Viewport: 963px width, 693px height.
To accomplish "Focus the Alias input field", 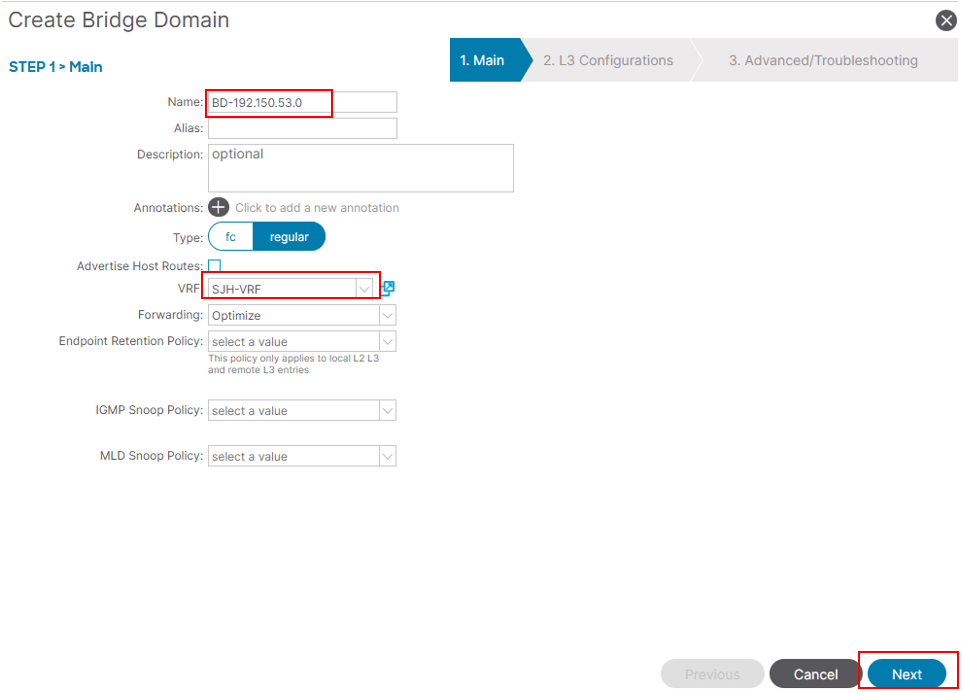I will (302, 128).
